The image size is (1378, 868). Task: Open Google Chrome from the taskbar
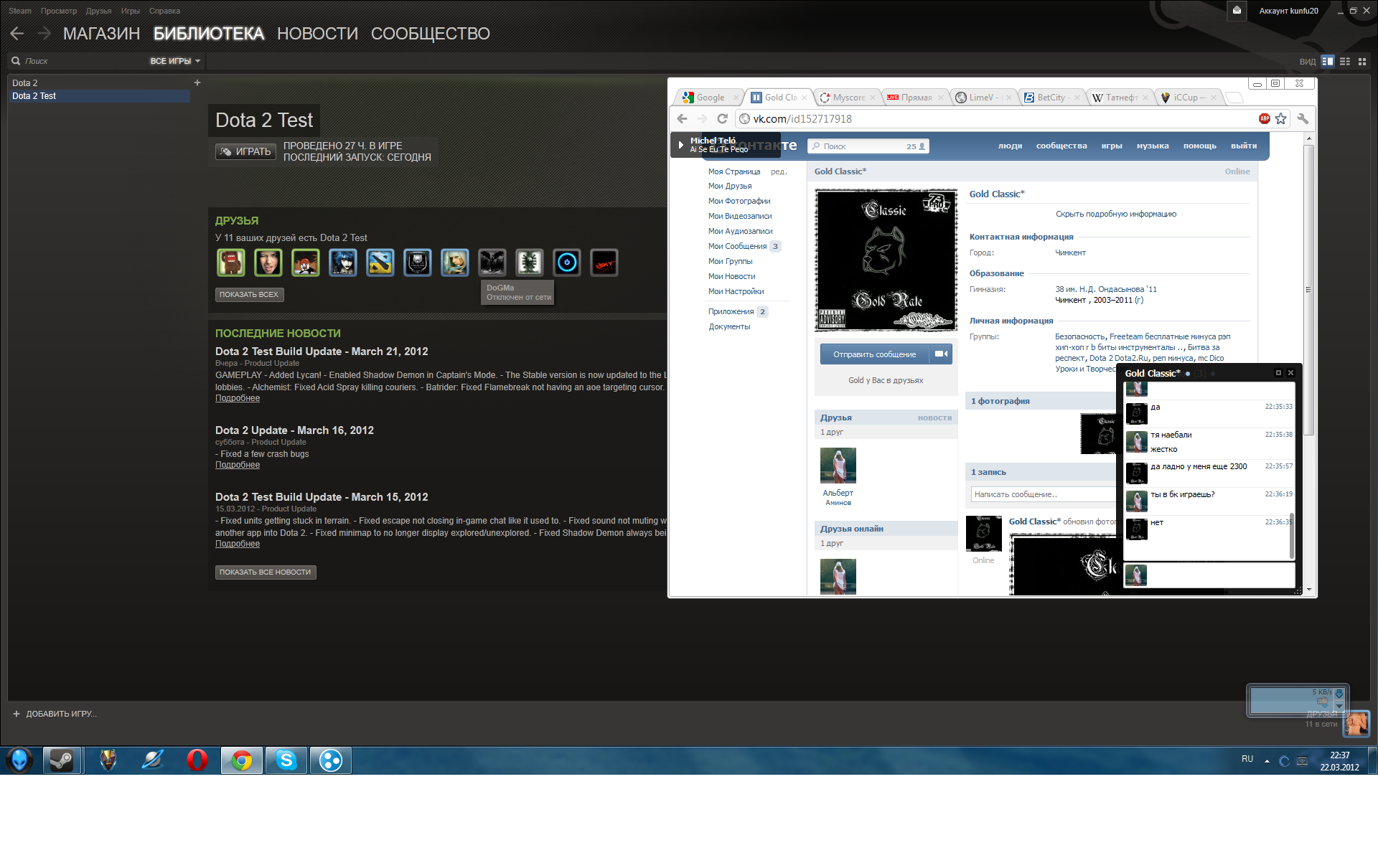tap(242, 760)
